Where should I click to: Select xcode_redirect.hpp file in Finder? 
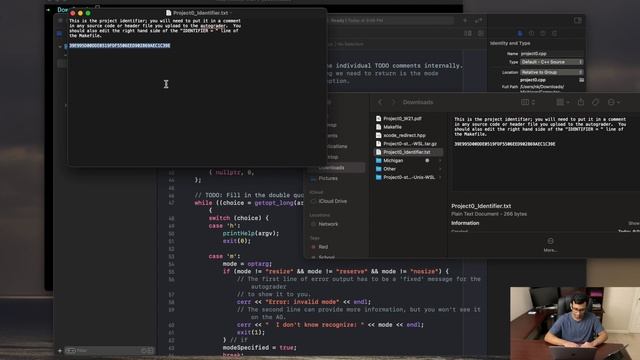(x=400, y=135)
